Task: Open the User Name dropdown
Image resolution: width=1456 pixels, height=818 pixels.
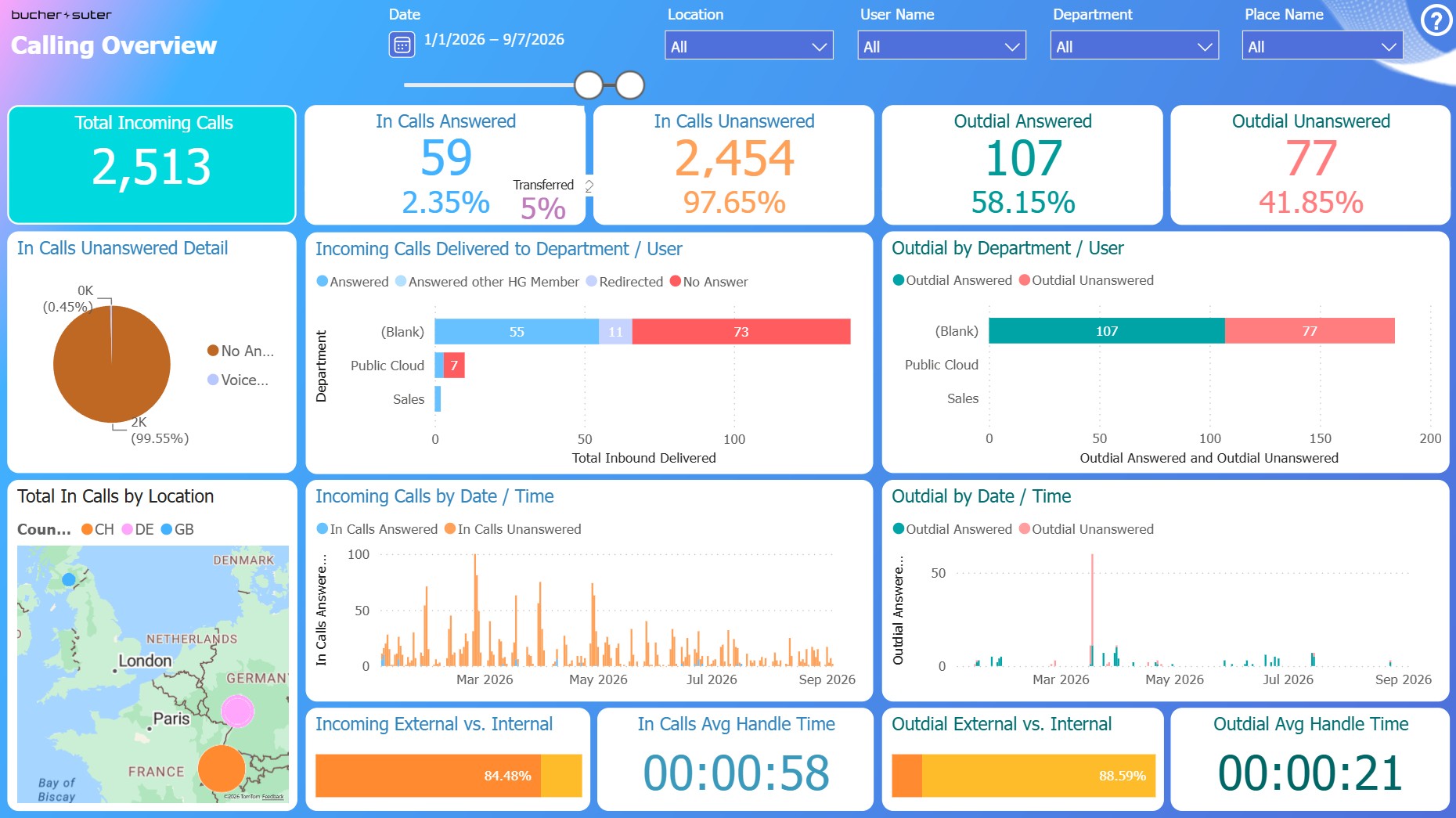Action: tap(942, 46)
